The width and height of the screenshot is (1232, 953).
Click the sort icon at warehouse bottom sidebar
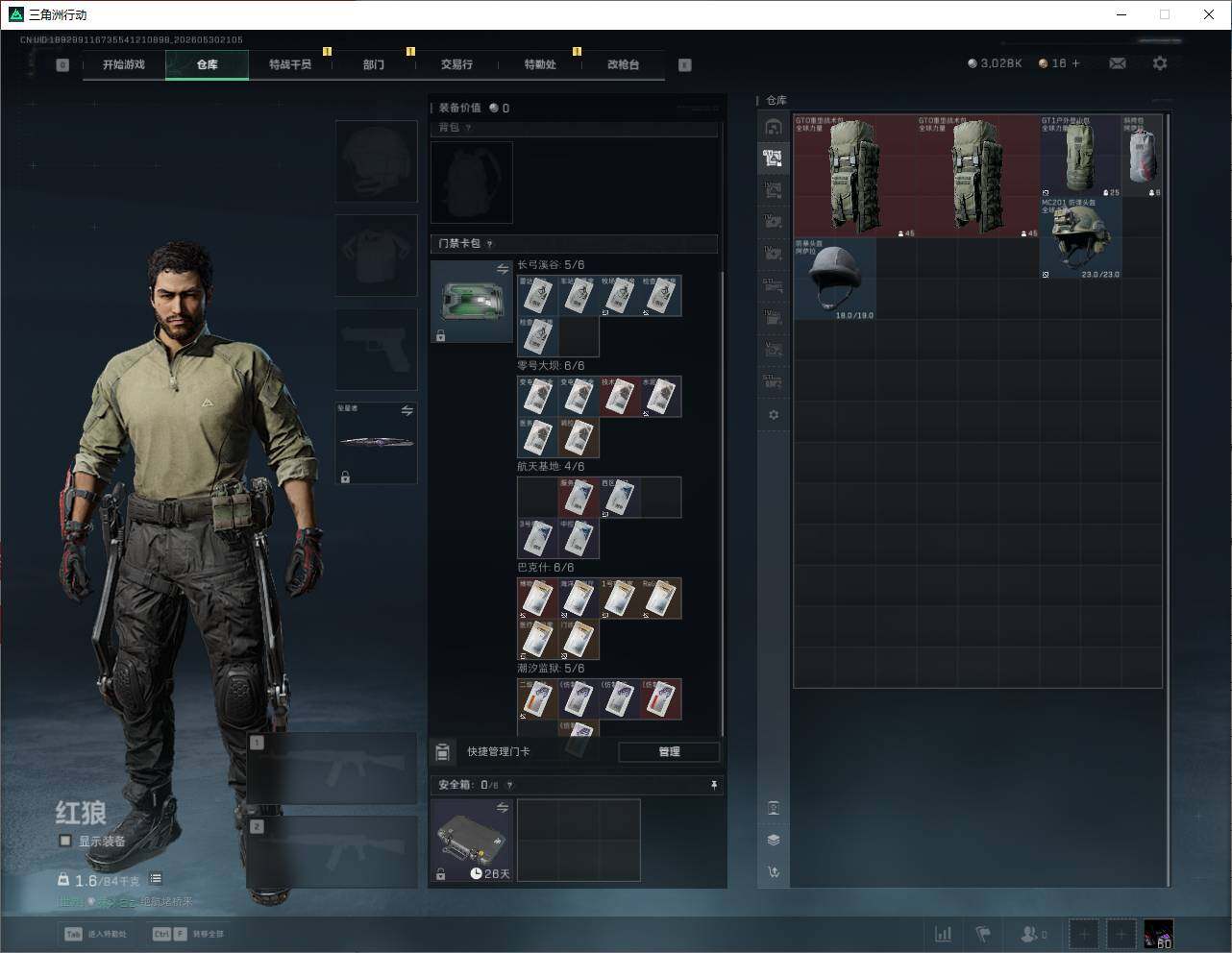point(774,872)
